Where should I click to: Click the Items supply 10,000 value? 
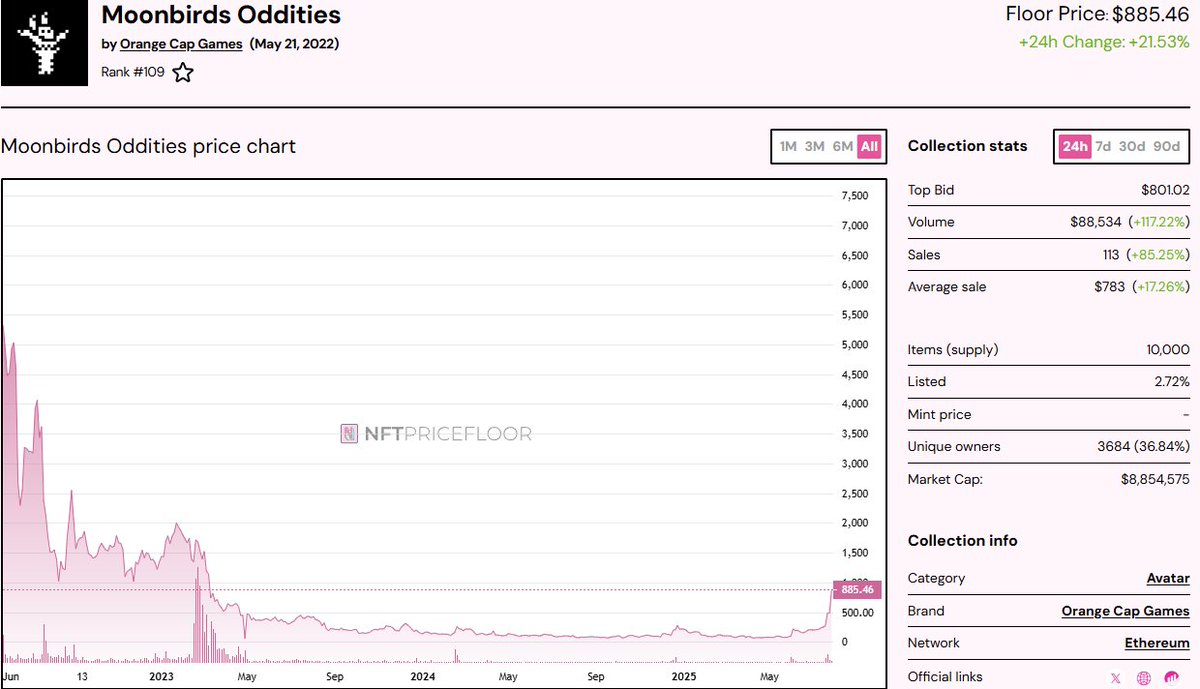point(1169,349)
